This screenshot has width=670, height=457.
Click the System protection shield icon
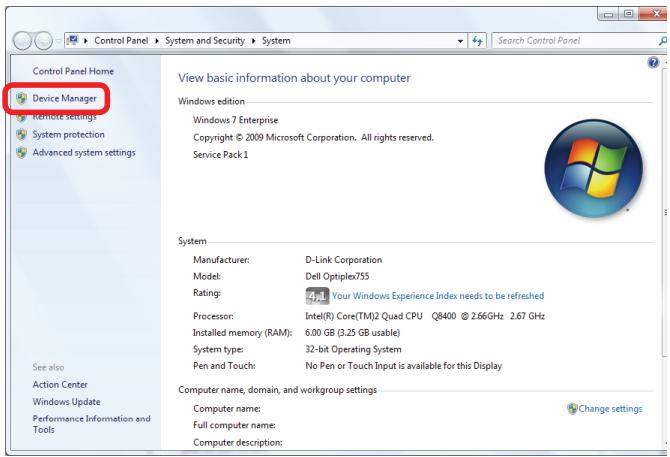(x=21, y=135)
